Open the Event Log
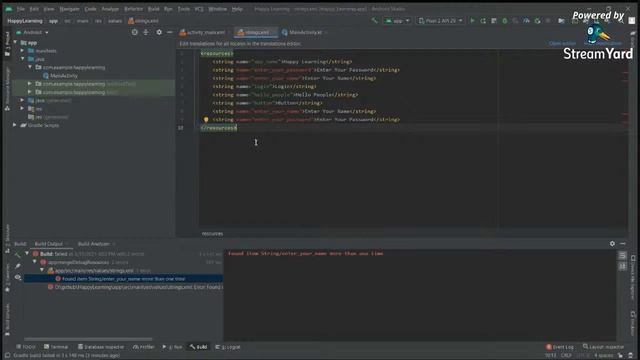 (x=560, y=347)
